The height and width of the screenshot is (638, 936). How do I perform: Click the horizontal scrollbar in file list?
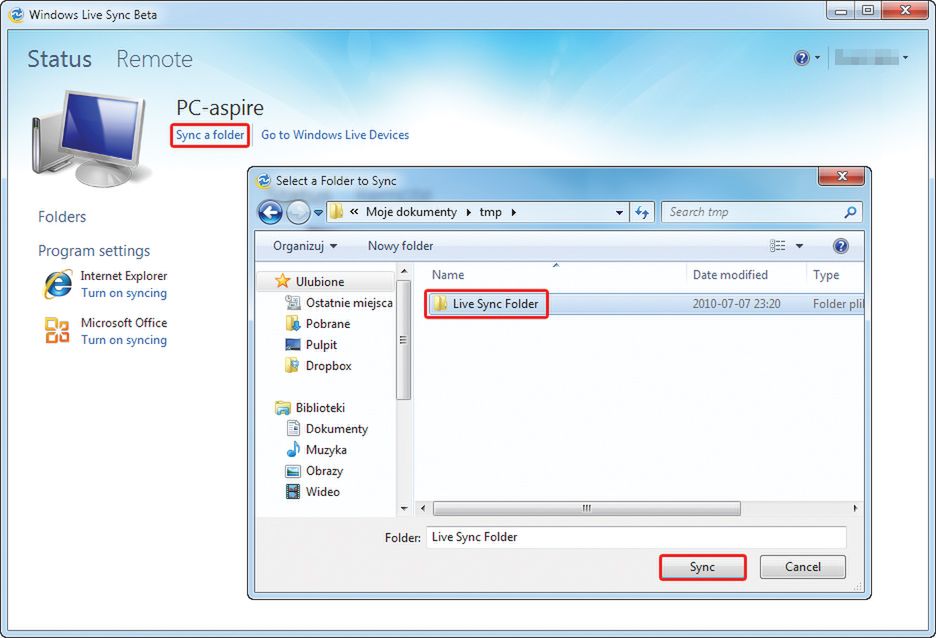click(587, 508)
